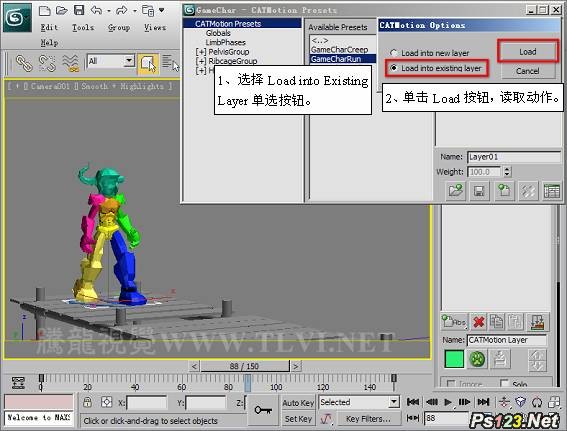567x431 pixels.
Task: Click the large Set Keys key icon
Action: 263,410
